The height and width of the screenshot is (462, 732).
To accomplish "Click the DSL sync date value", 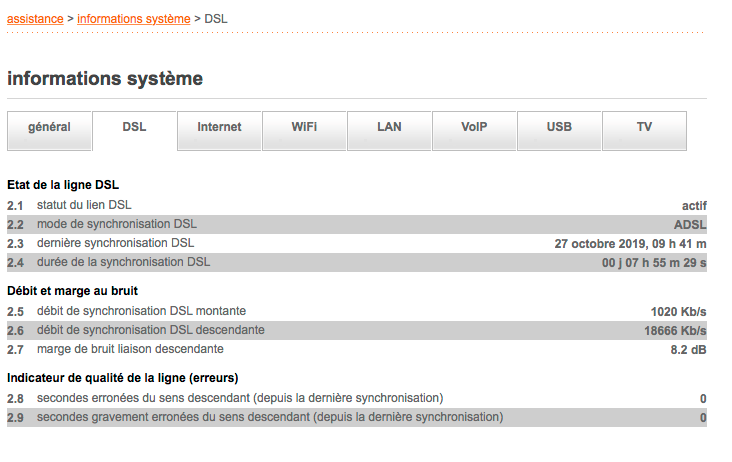I will 630,244.
